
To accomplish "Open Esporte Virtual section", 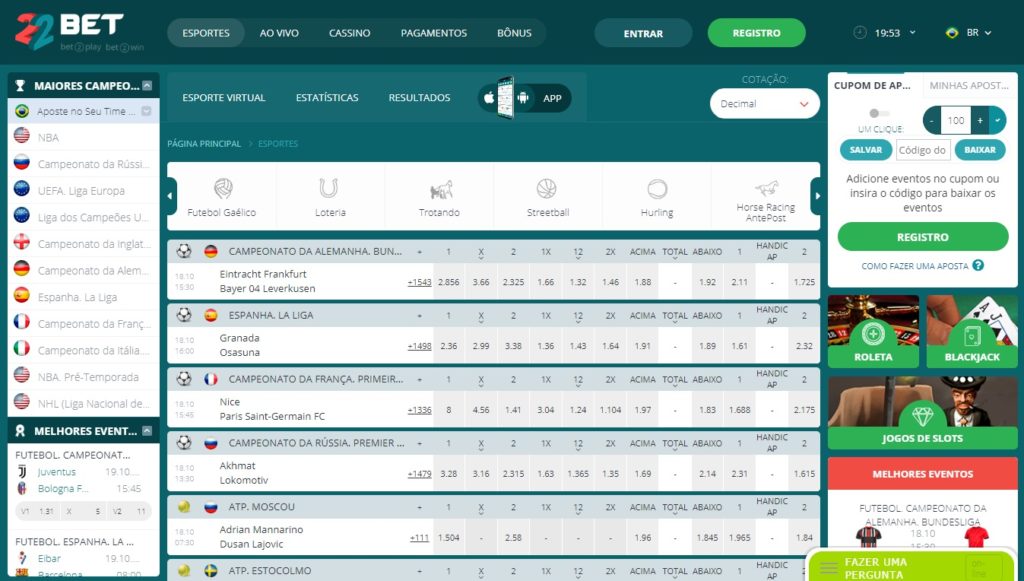I will point(224,98).
